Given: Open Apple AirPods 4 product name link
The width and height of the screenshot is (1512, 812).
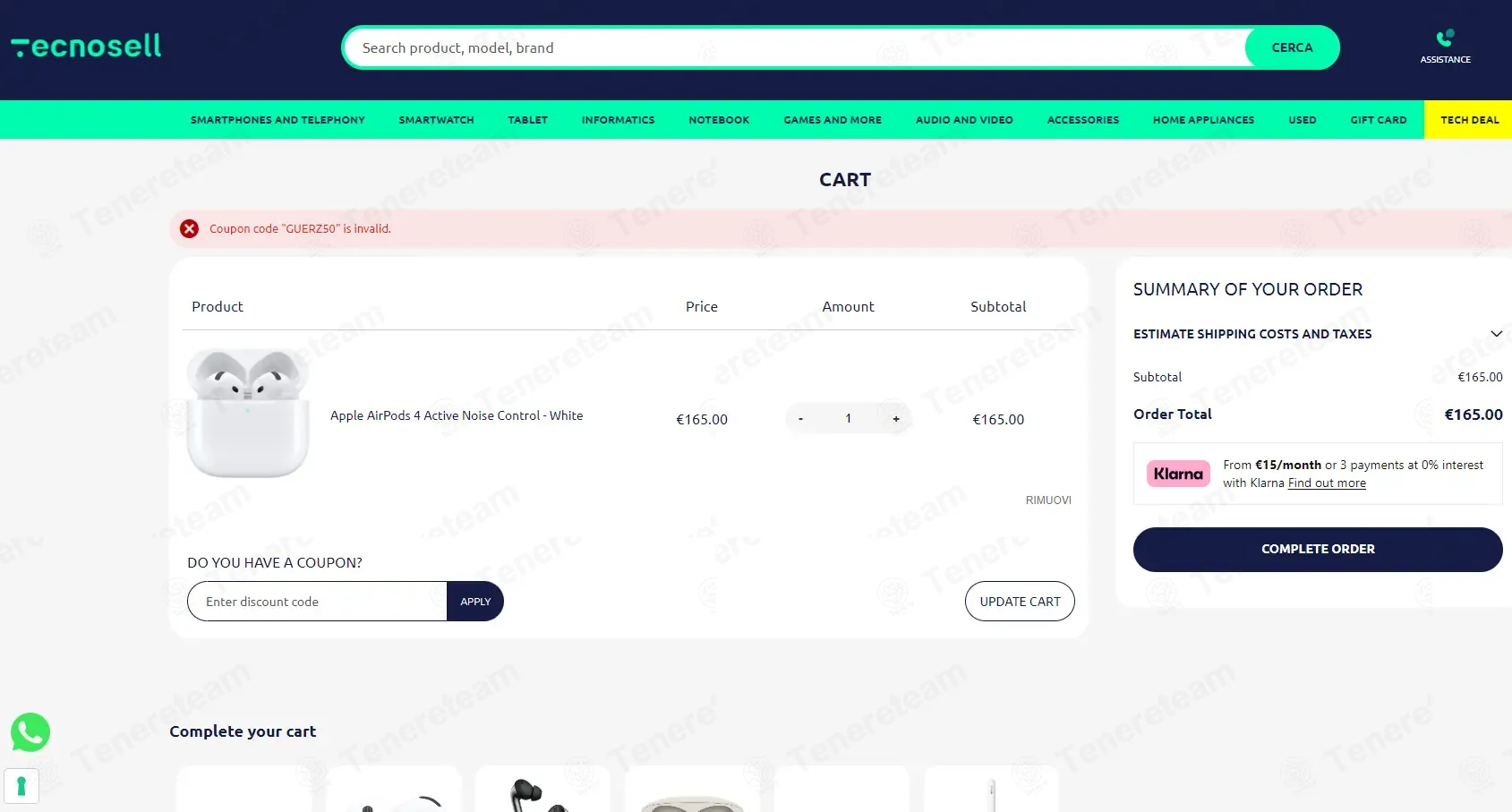Looking at the screenshot, I should 457,415.
